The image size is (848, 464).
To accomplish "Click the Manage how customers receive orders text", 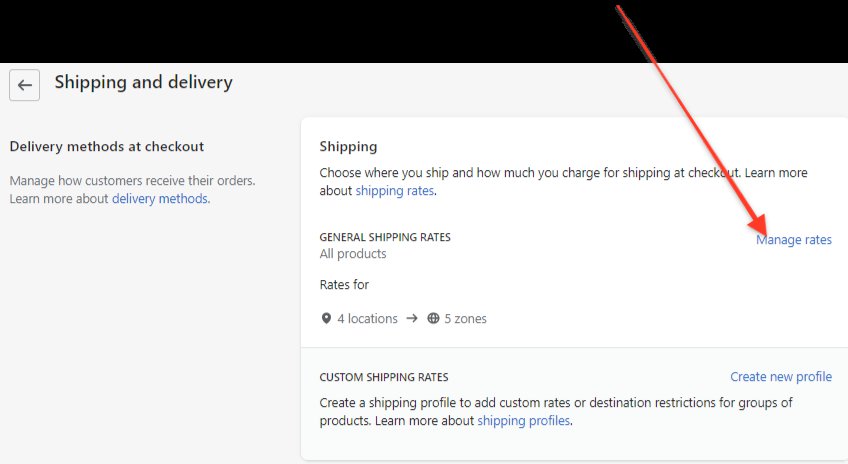I will coord(132,181).
